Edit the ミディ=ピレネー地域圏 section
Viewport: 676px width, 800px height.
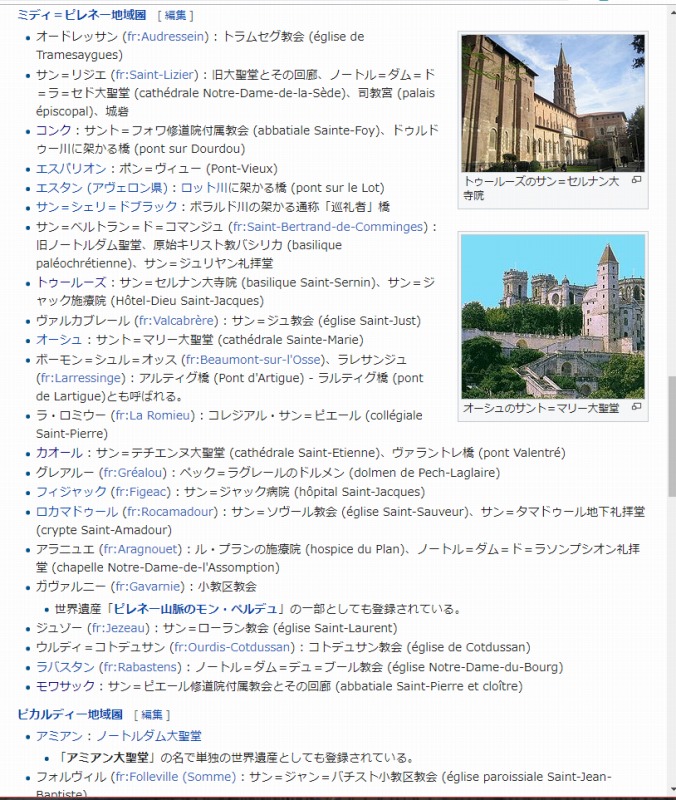pos(176,15)
